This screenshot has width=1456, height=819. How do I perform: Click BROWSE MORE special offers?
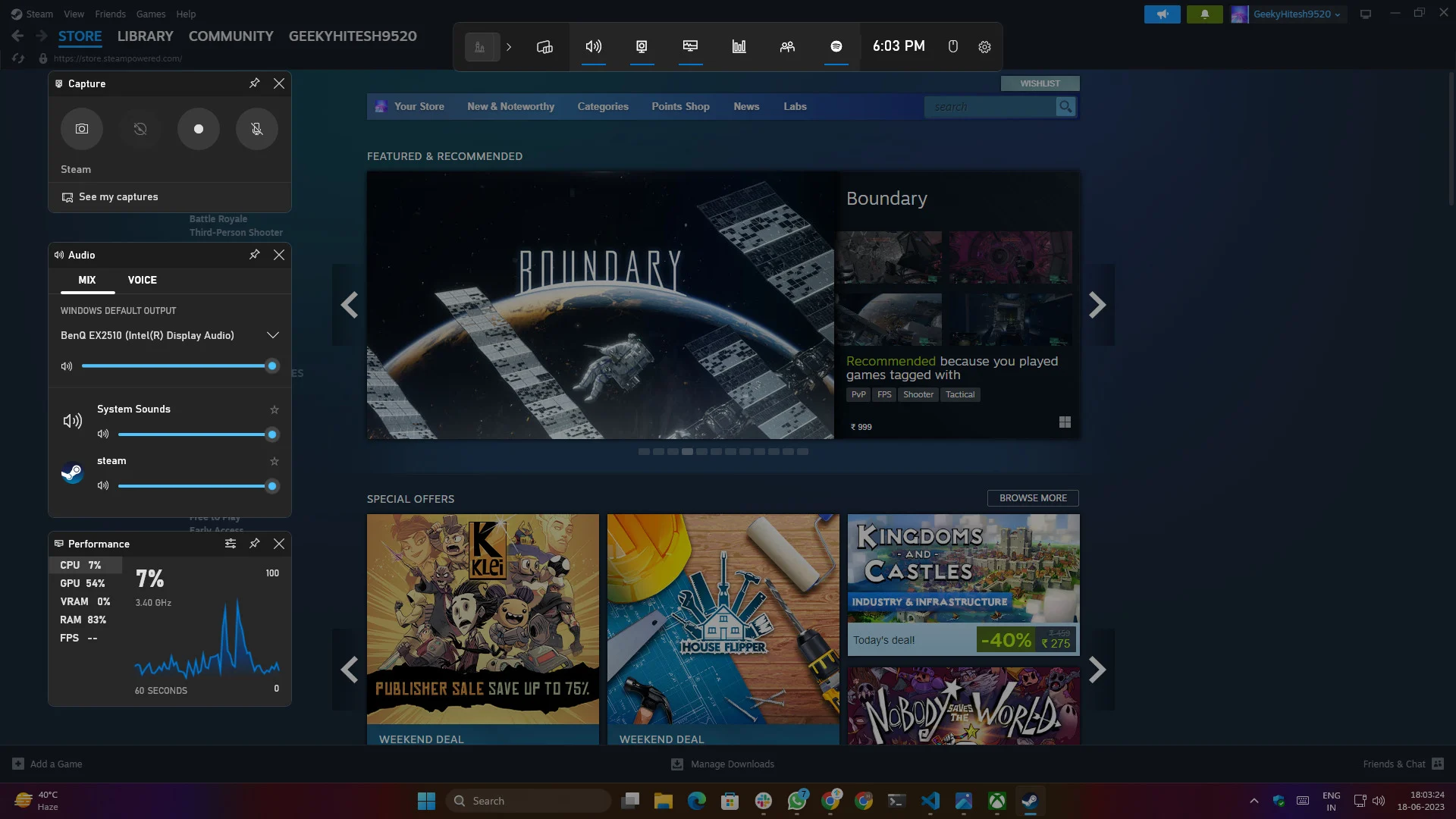tap(1033, 498)
